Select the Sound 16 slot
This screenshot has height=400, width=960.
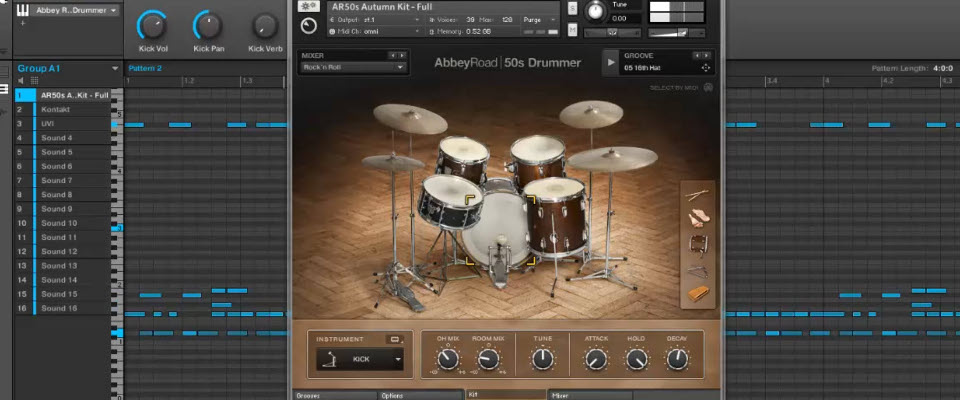[x=62, y=308]
